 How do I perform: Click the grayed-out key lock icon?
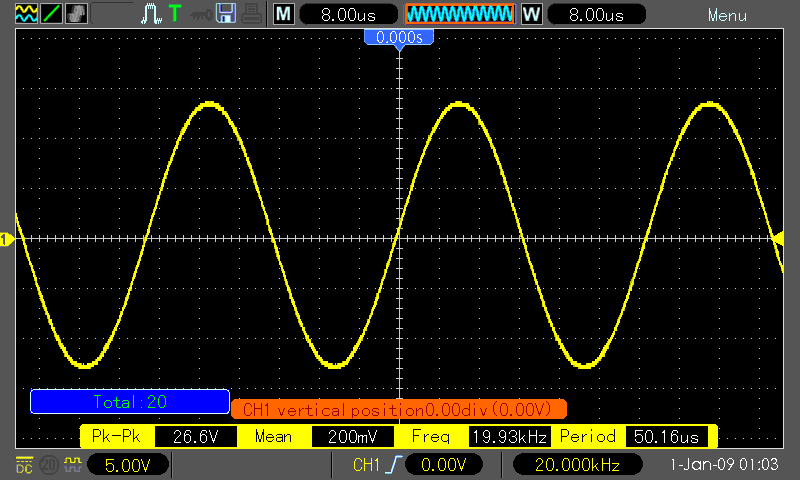(201, 15)
